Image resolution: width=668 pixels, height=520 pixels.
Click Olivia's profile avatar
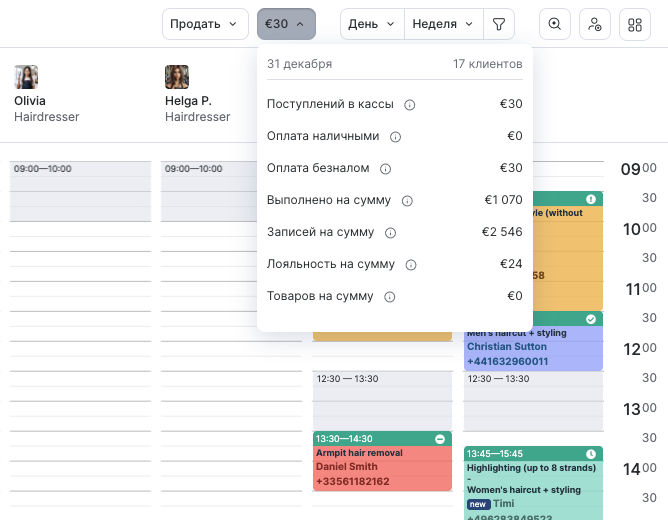click(26, 78)
